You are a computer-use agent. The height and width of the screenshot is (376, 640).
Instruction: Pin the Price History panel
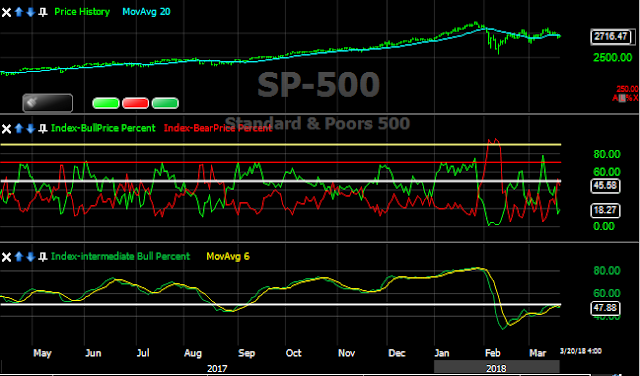[x=42, y=12]
